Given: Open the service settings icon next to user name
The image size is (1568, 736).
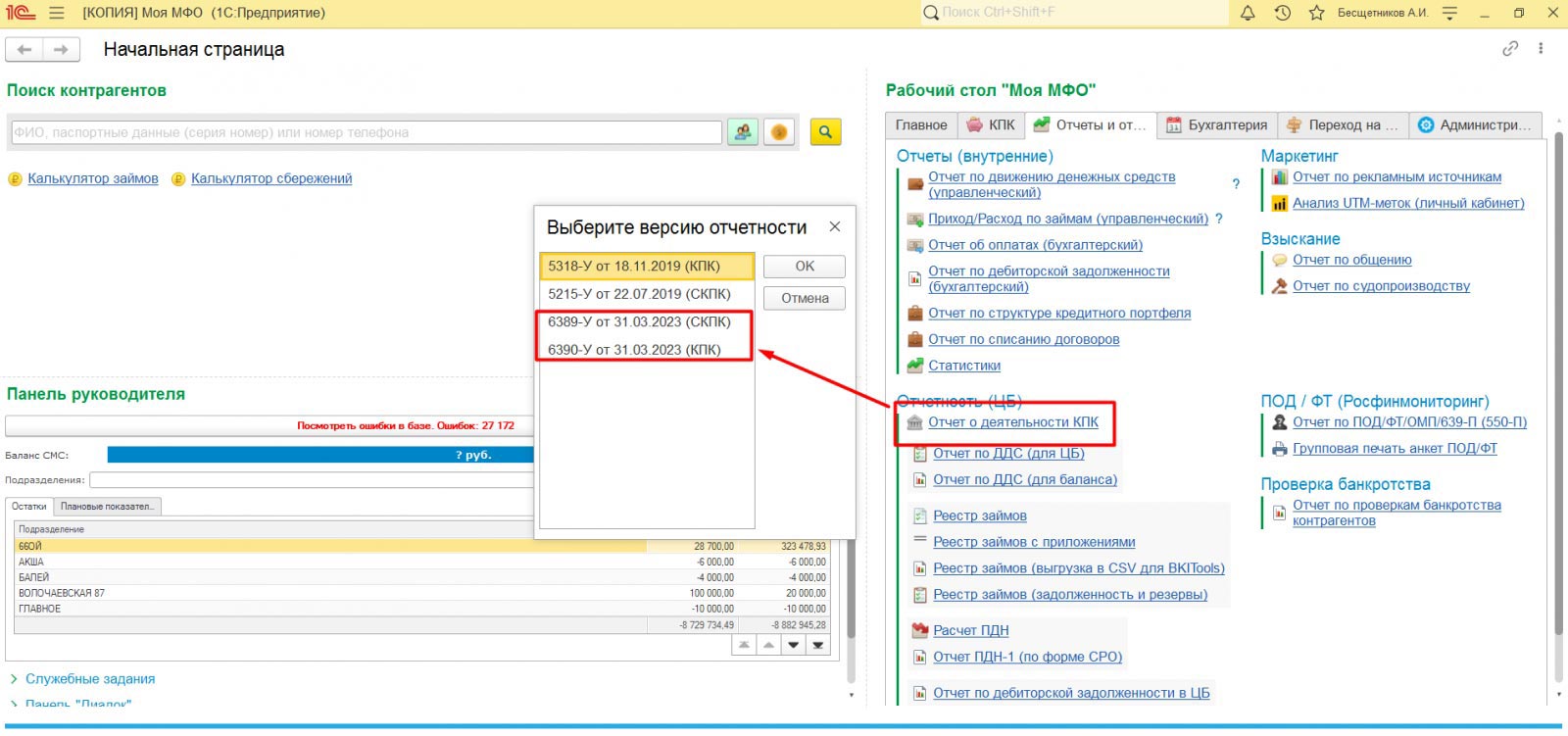Looking at the screenshot, I should coord(1450,13).
